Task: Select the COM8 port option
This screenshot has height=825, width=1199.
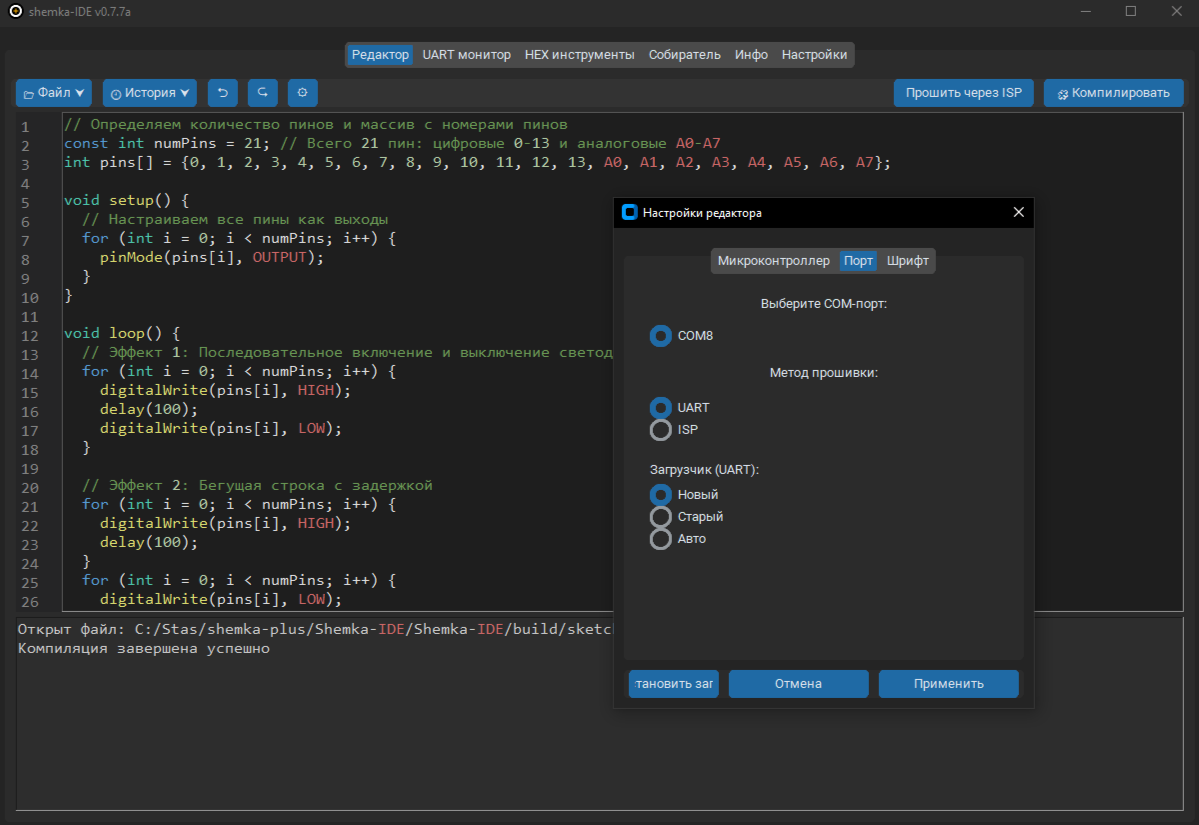Action: pyautogui.click(x=661, y=336)
